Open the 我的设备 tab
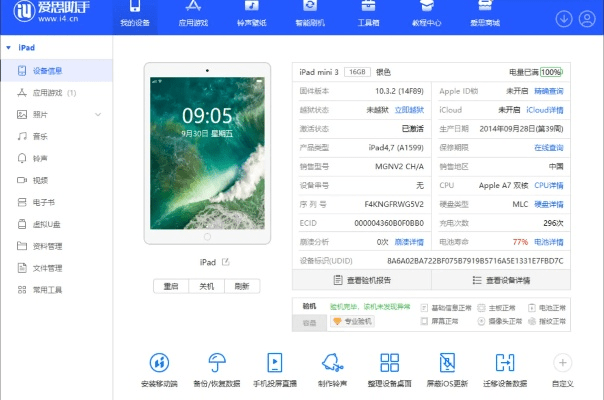This screenshot has width=604, height=400. point(135,15)
